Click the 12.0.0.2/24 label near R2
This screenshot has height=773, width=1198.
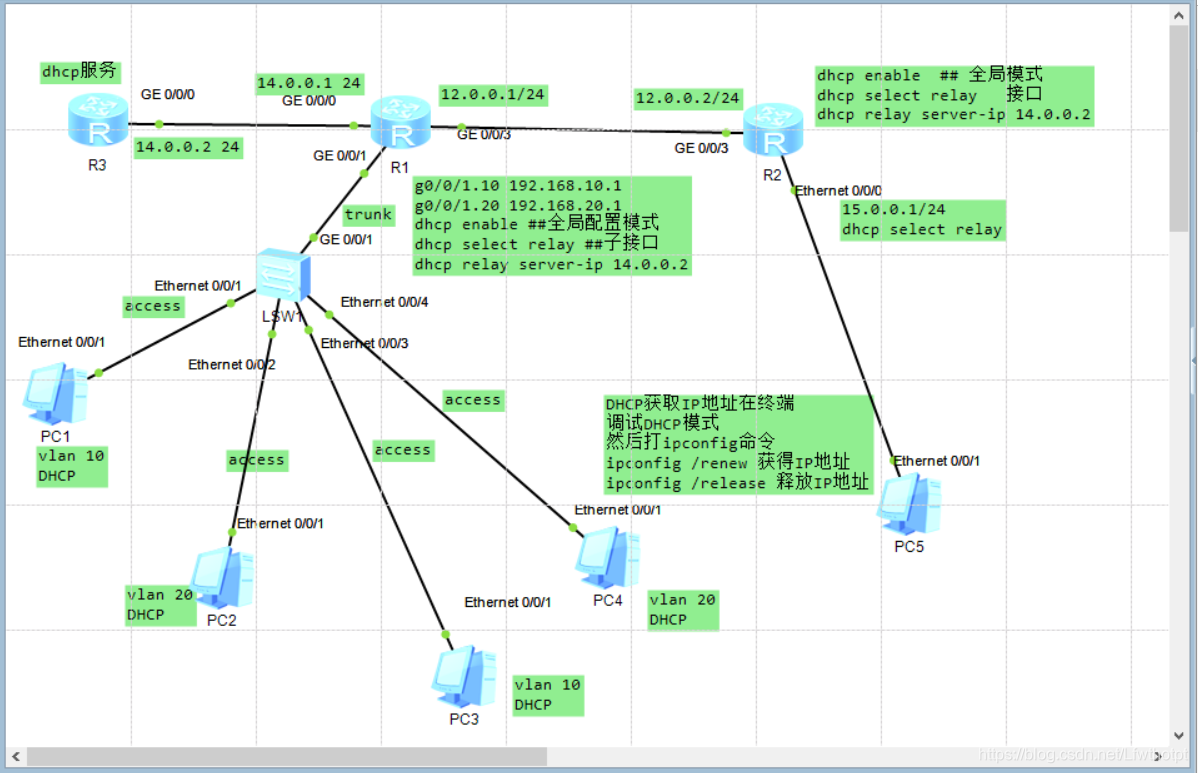[688, 98]
